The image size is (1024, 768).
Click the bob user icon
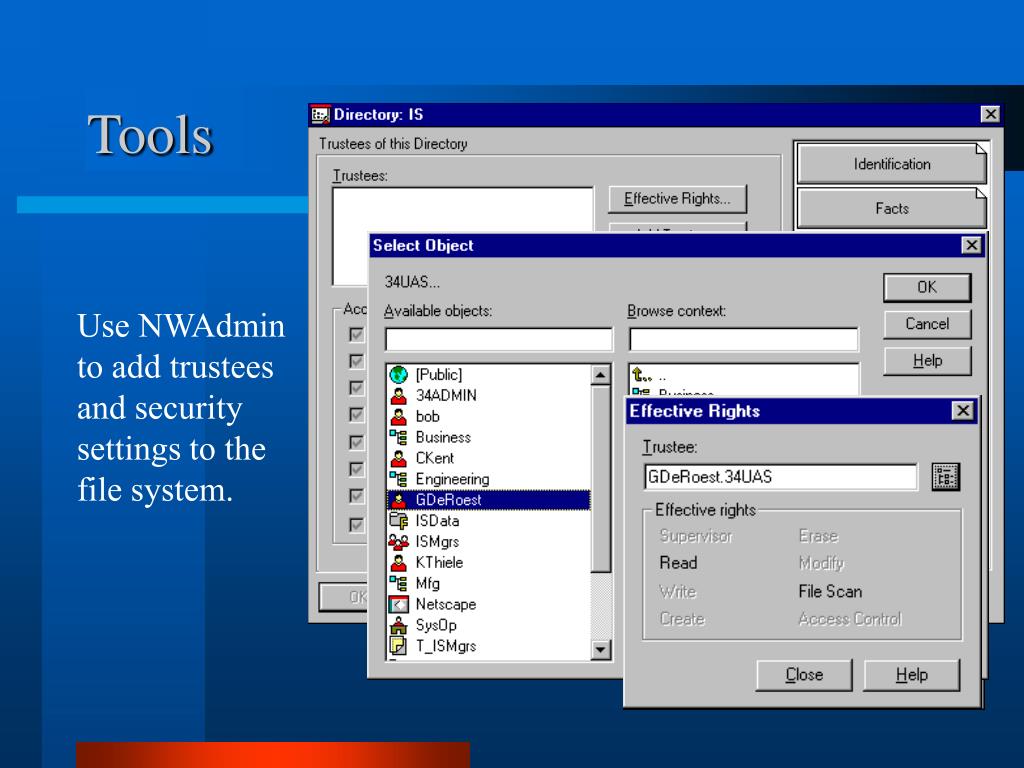(x=398, y=417)
